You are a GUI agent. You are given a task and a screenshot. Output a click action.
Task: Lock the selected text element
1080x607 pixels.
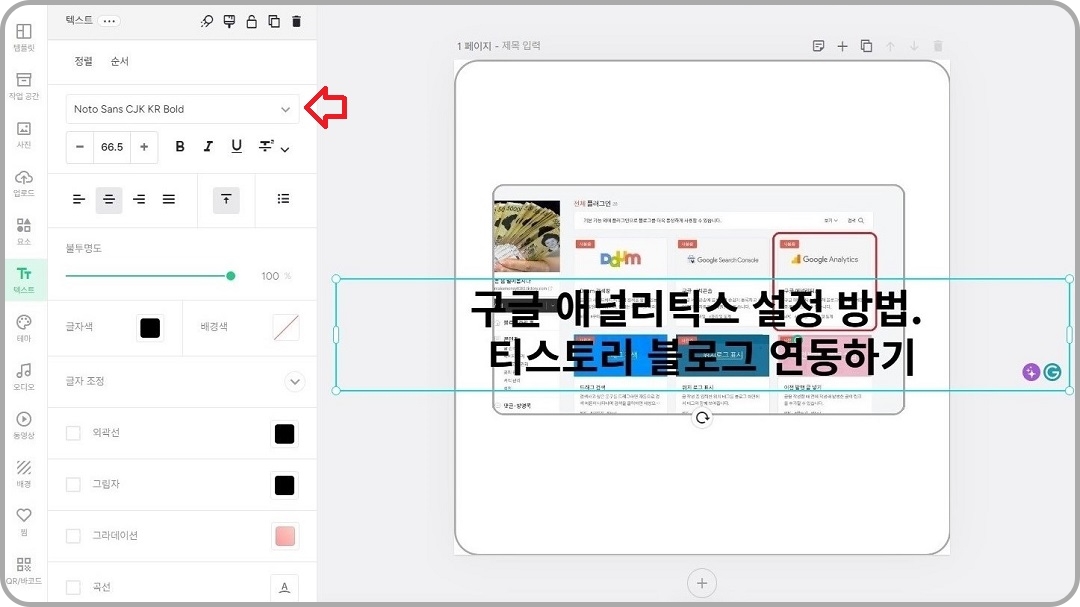point(252,20)
